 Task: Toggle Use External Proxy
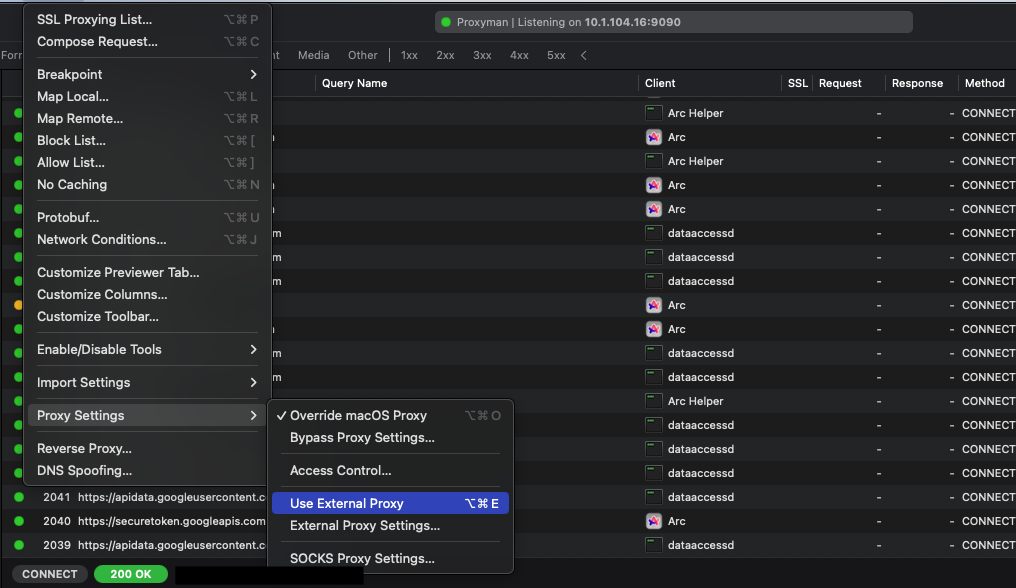pyautogui.click(x=390, y=504)
